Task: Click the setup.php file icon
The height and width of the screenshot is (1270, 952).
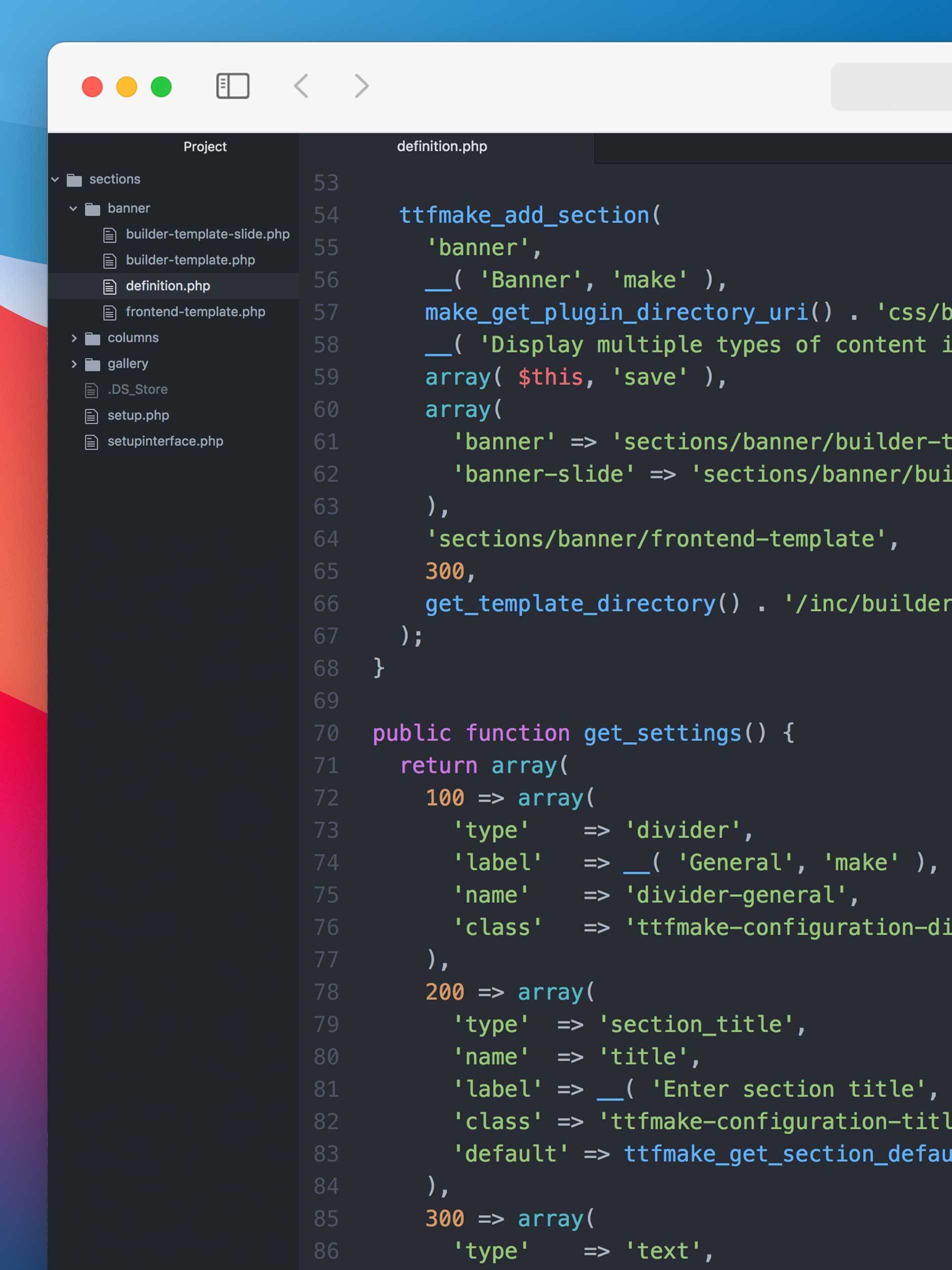Action: (x=91, y=416)
